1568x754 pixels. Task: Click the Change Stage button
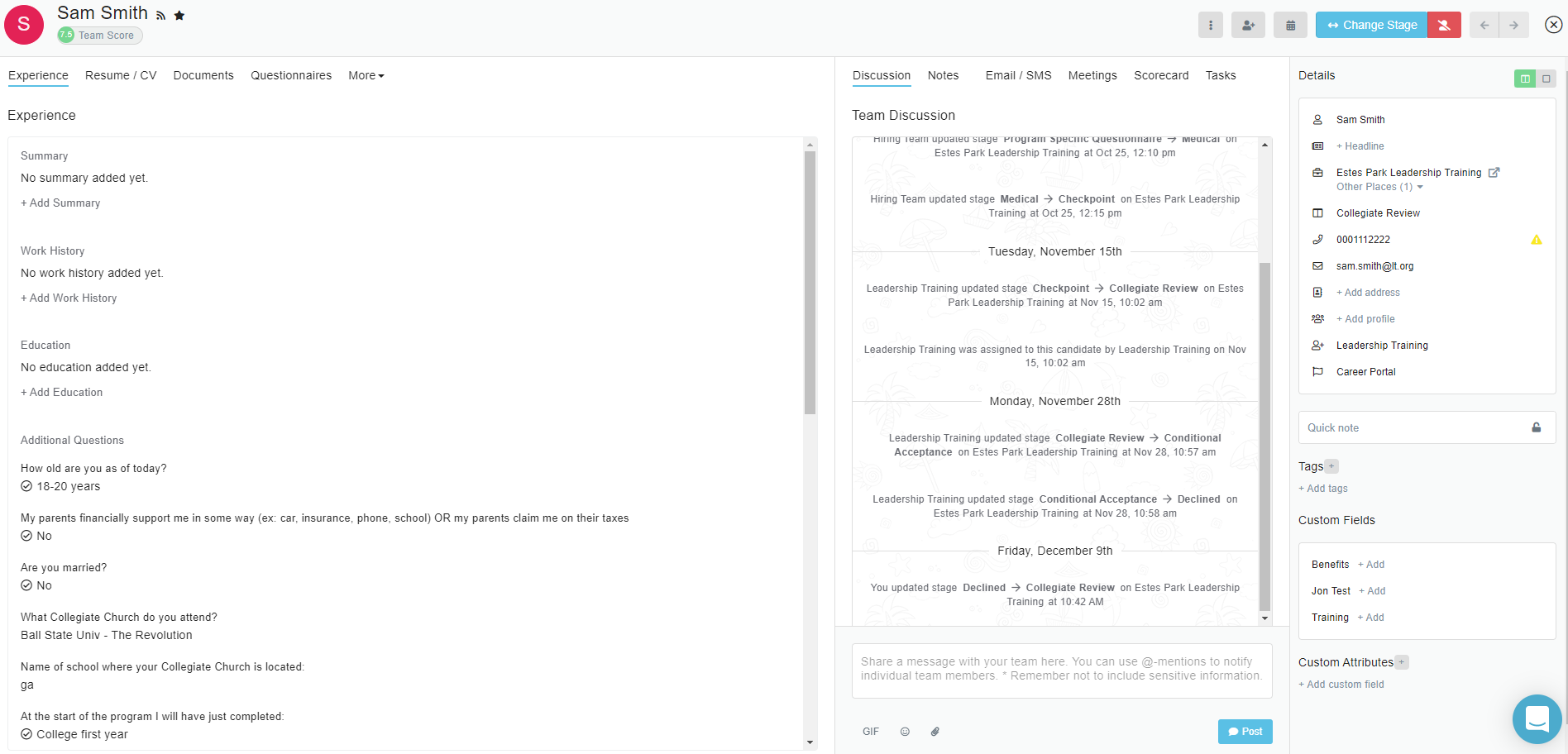1371,26
